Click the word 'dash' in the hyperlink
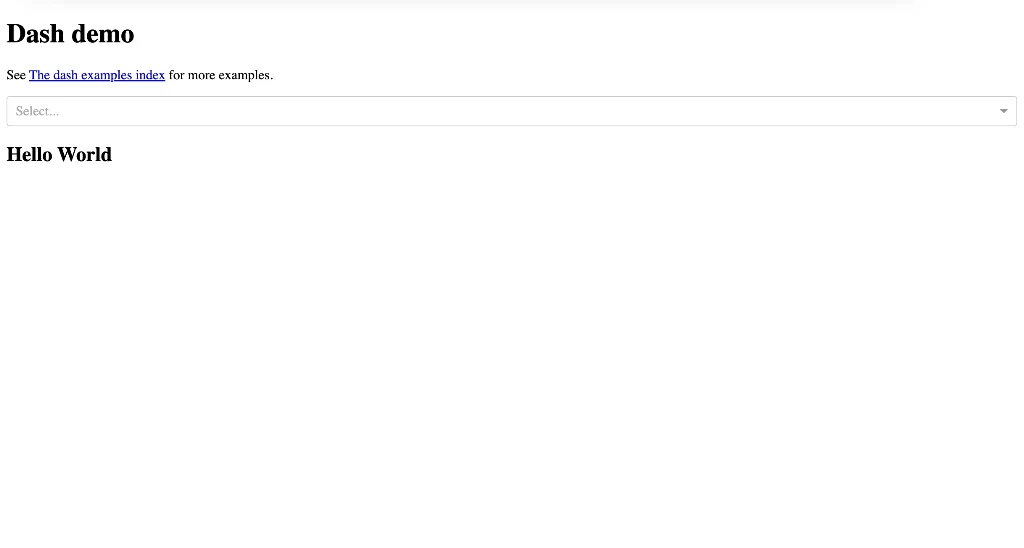This screenshot has height=548, width=1024. point(65,75)
